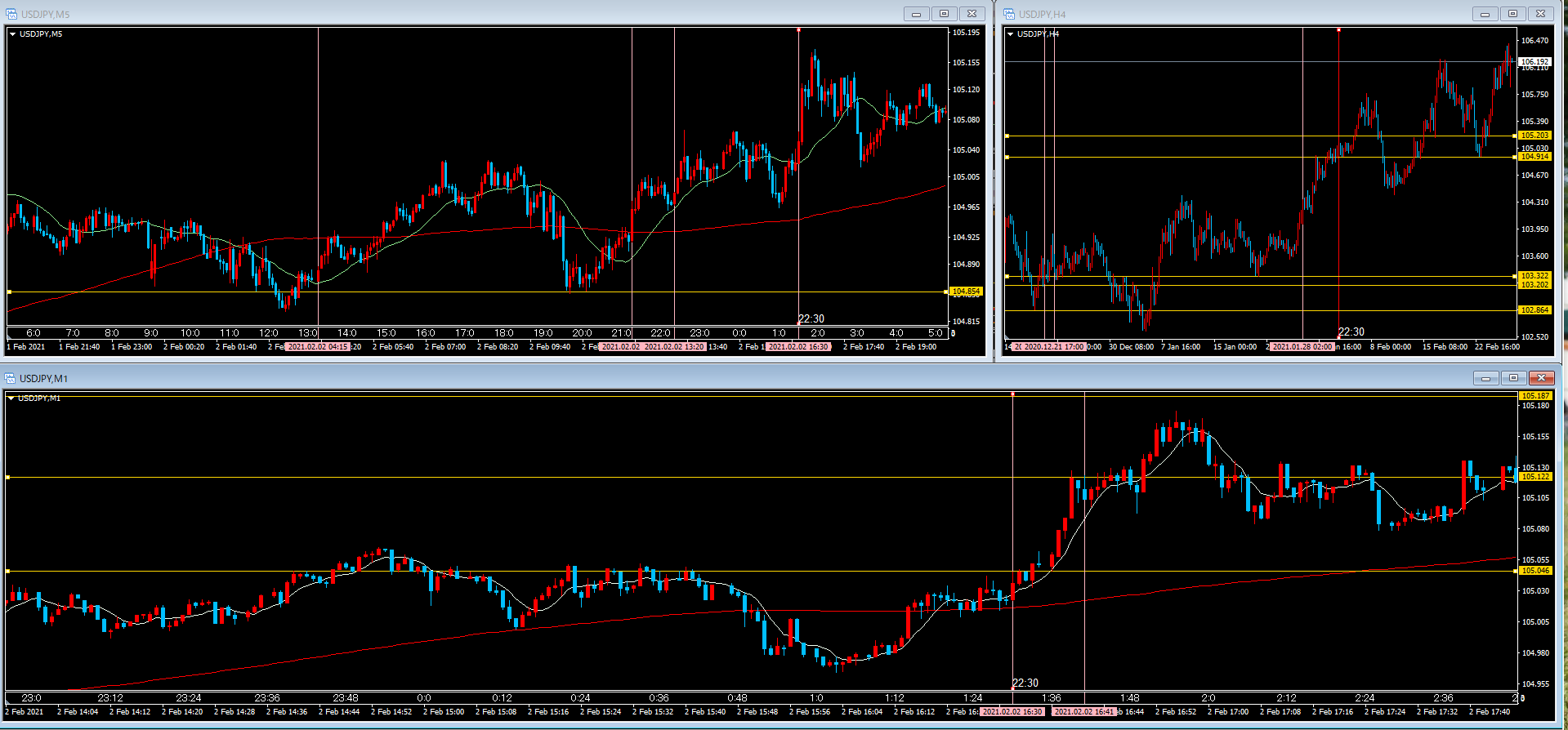Click the USDJPY,M5 window title icon
The height and width of the screenshot is (730, 1568).
[11, 14]
